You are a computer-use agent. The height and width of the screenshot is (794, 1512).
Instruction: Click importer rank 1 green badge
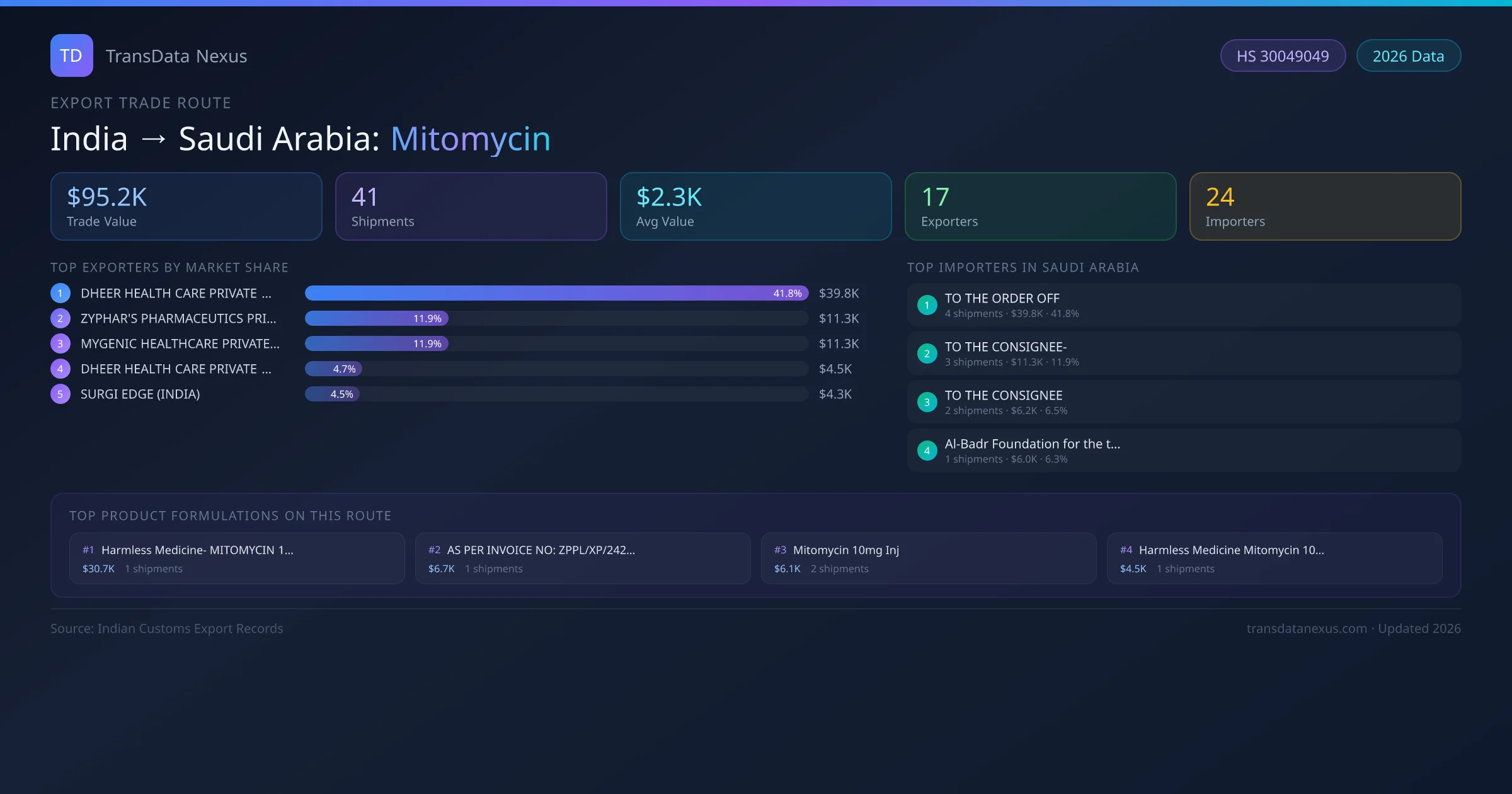[x=927, y=305]
